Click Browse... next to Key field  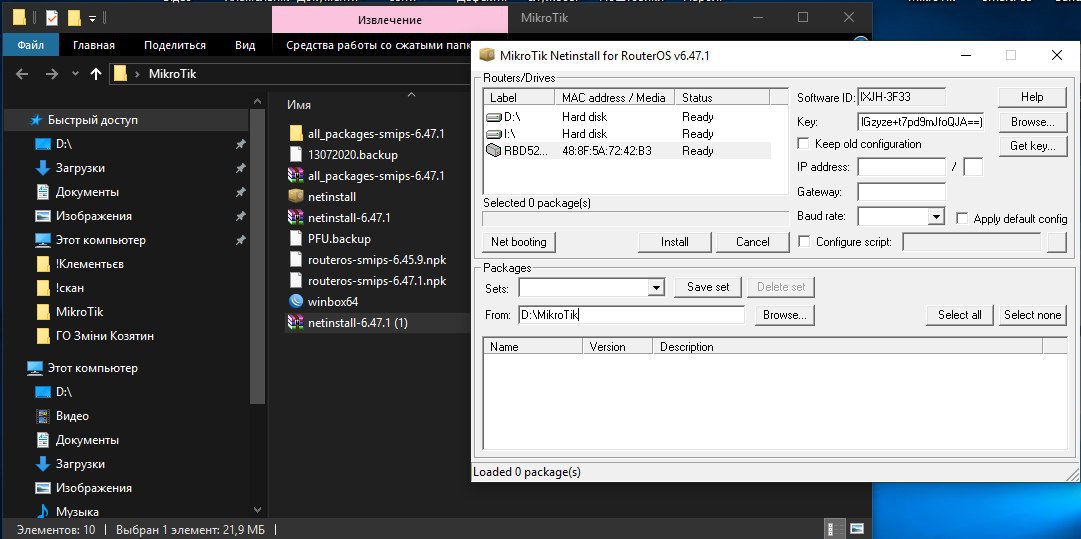pyautogui.click(x=1032, y=122)
